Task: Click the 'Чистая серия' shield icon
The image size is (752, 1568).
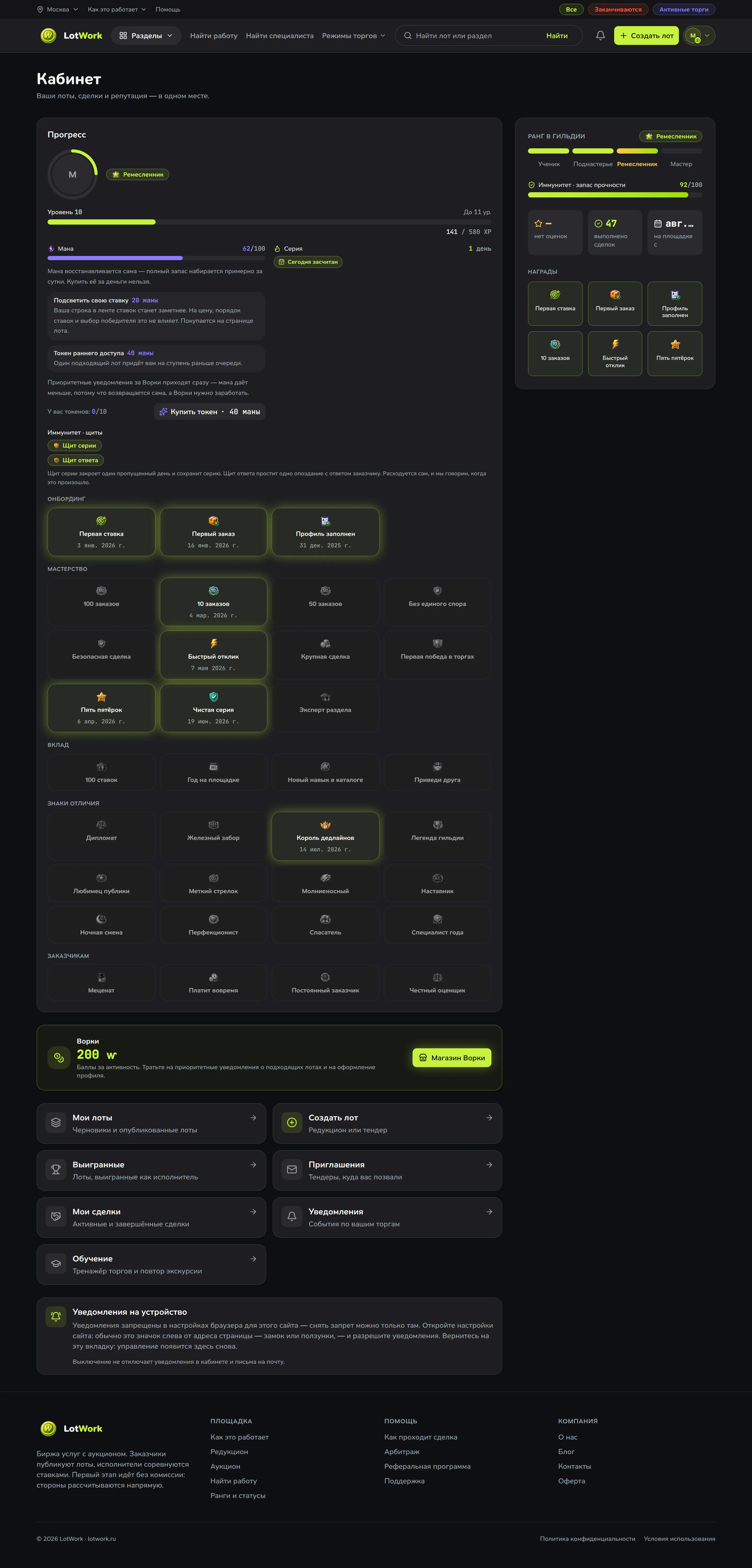Action: pos(214,697)
